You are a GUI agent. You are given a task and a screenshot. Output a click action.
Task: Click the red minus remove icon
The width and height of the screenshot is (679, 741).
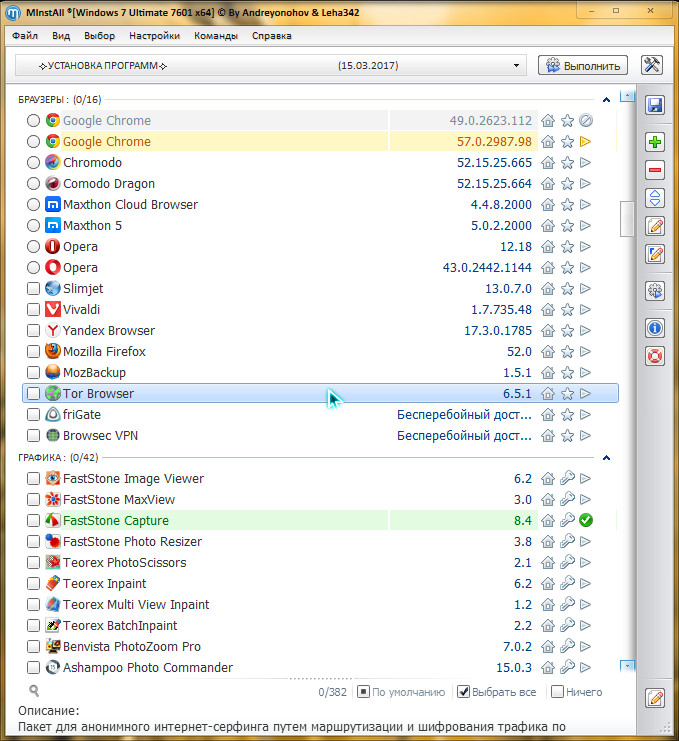pyautogui.click(x=655, y=170)
